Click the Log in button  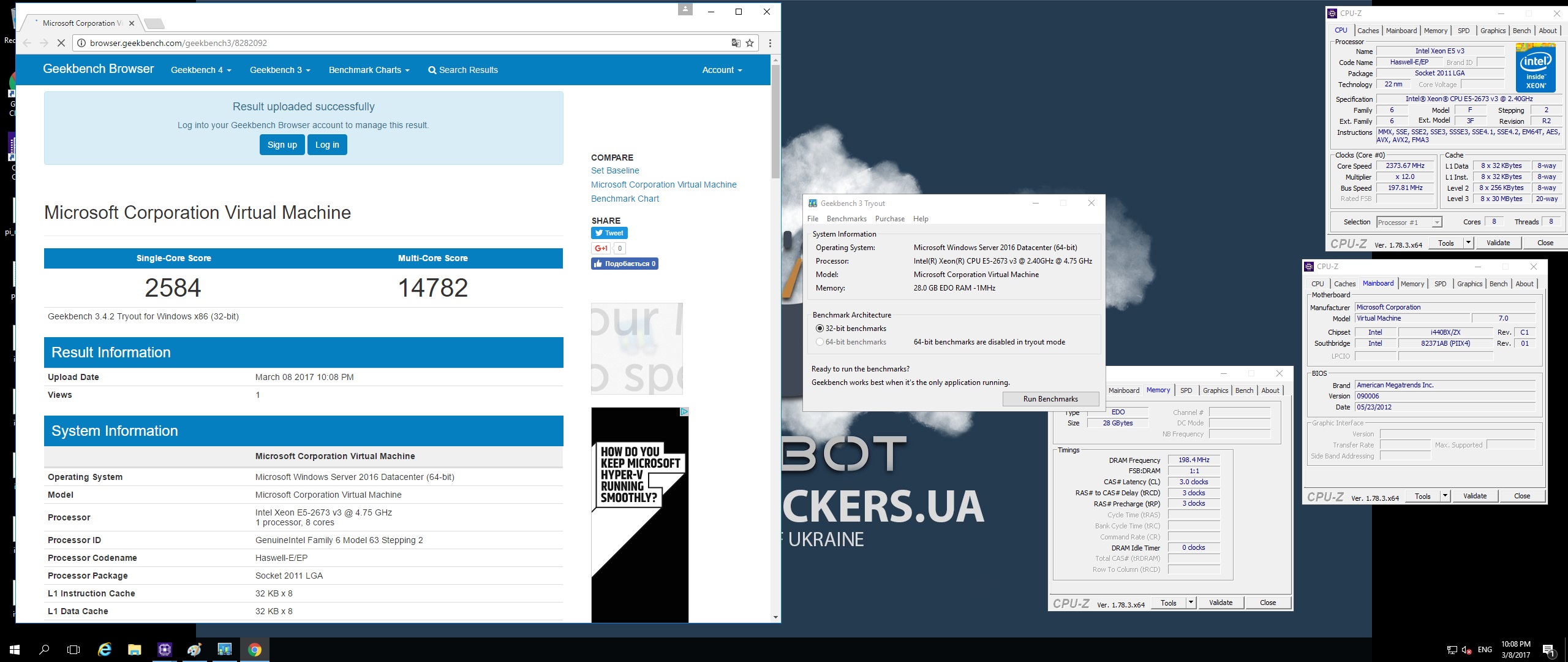tap(327, 145)
